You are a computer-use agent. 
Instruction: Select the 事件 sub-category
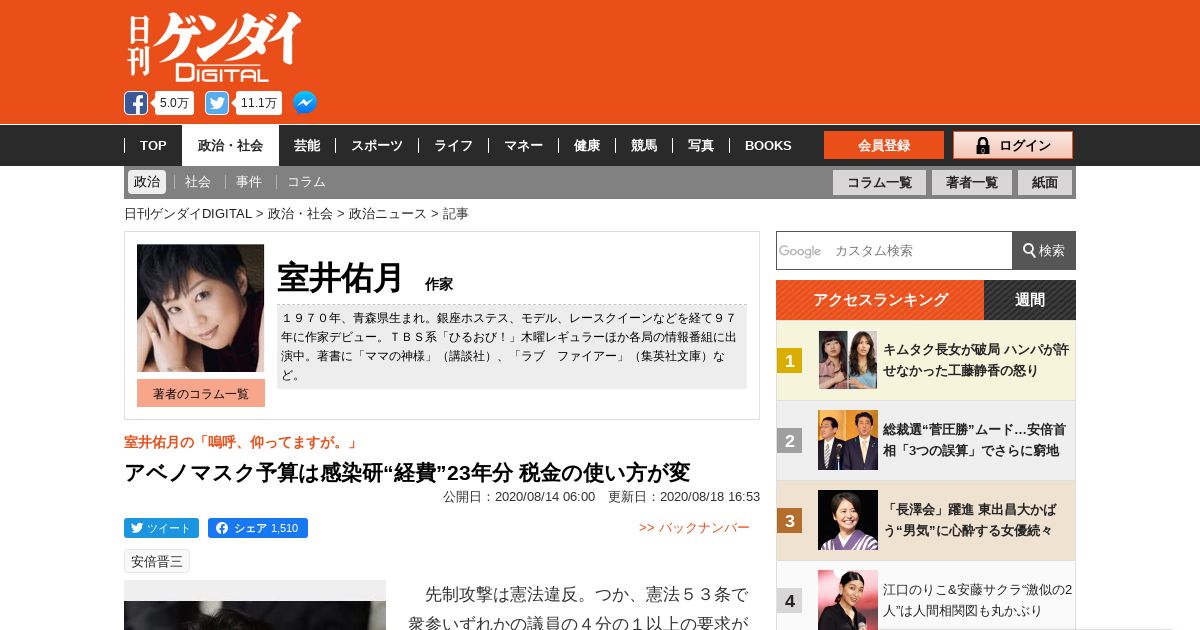249,182
